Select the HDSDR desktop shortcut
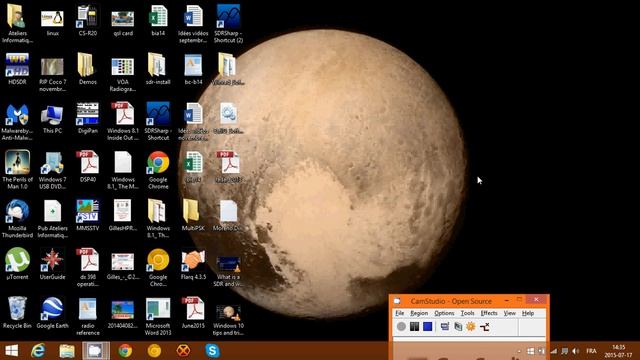The image size is (640, 360). [x=17, y=69]
